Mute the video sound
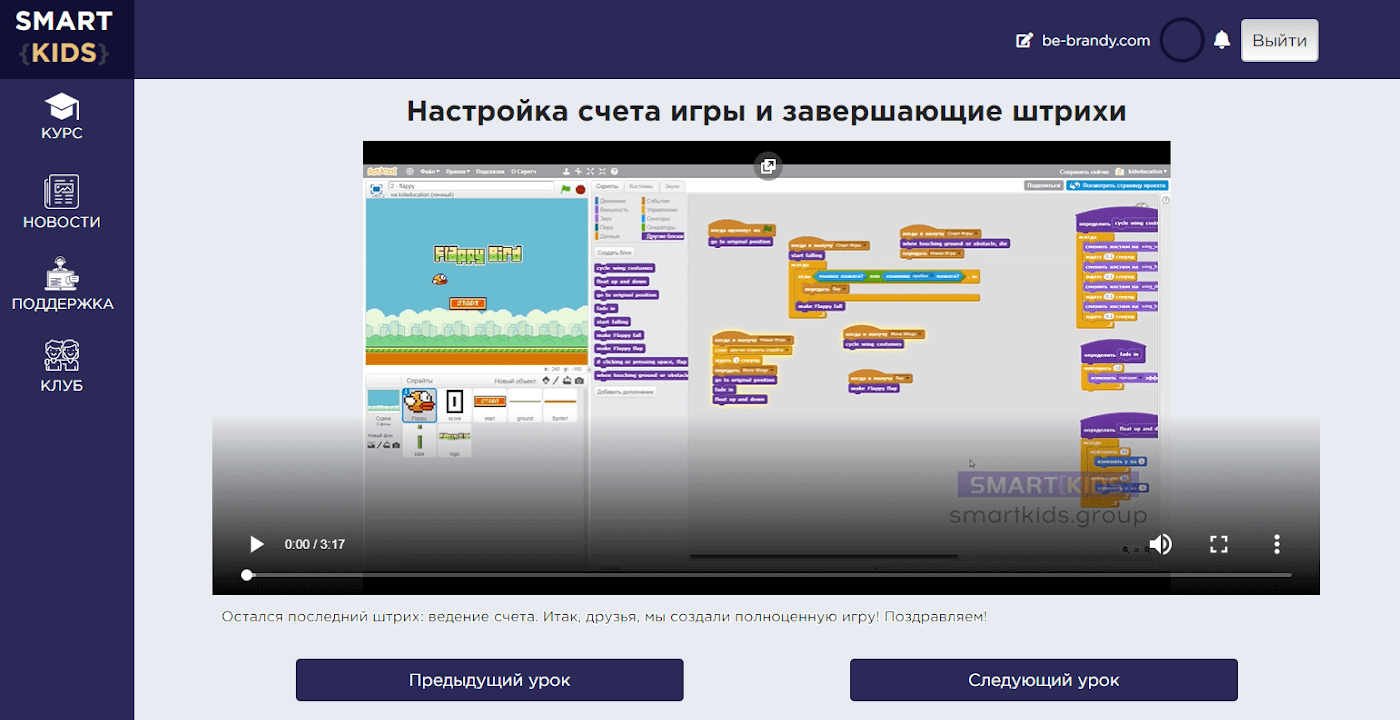 (1160, 544)
